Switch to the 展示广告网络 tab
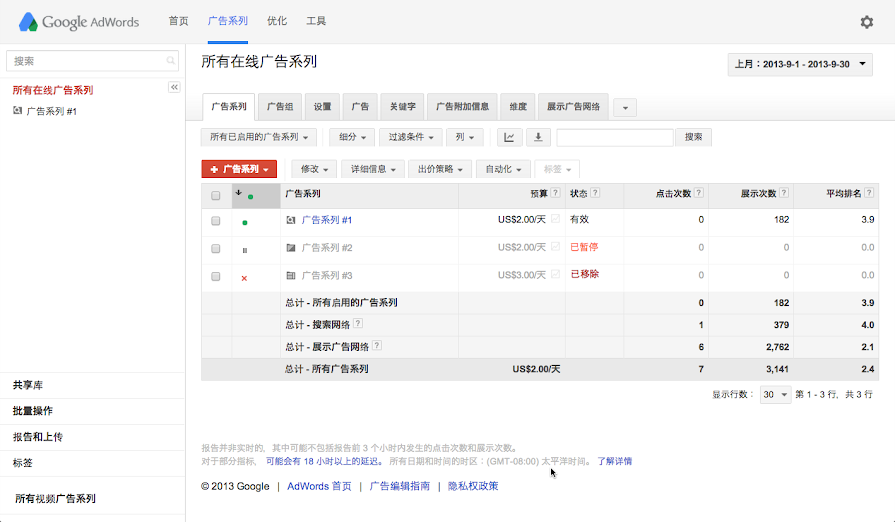This screenshot has width=895, height=522. 573,107
